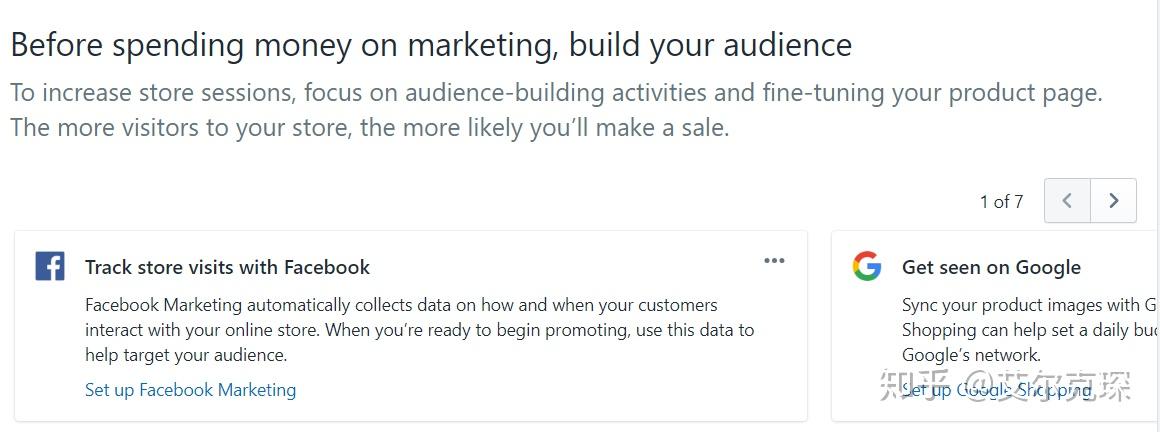Click the Google G logo icon

coord(866,266)
